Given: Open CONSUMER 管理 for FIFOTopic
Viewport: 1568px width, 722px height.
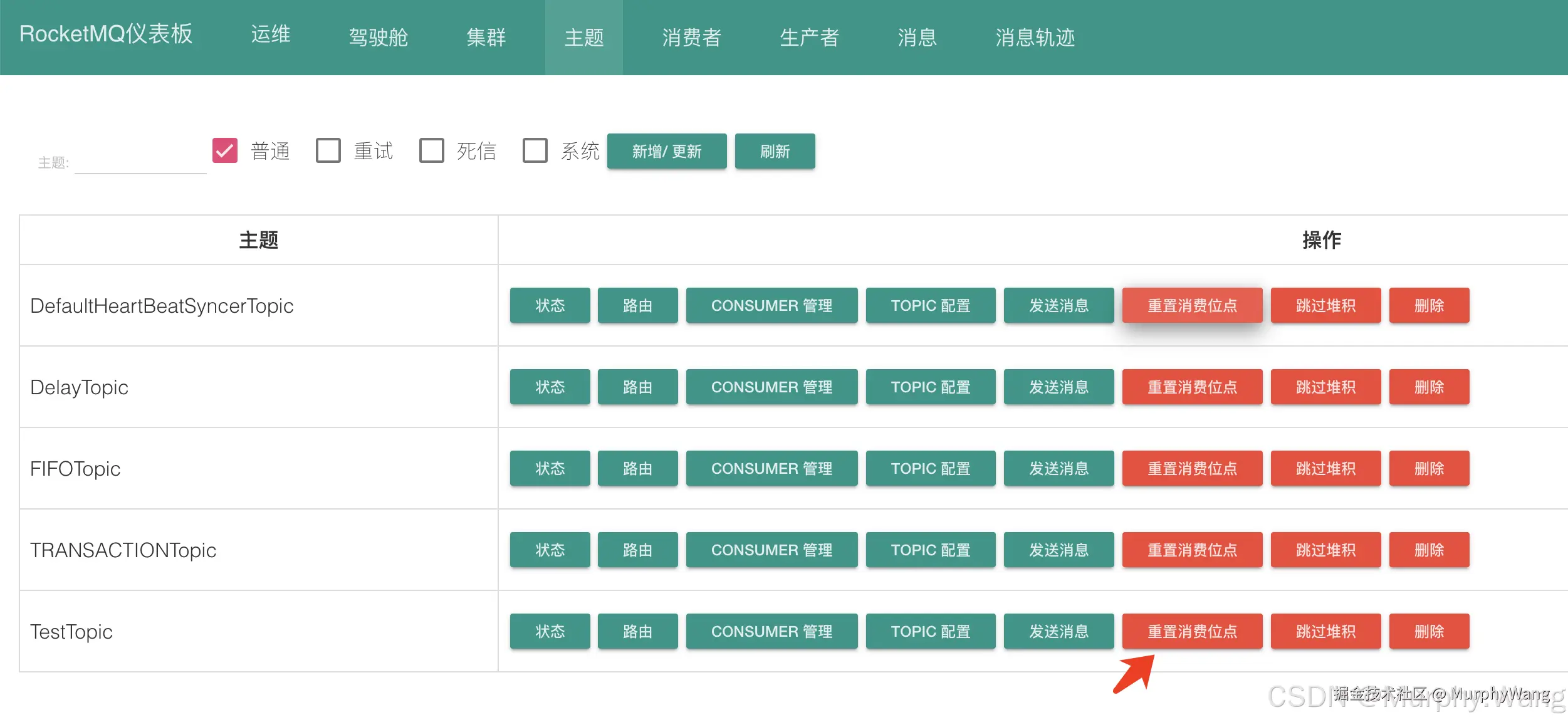Looking at the screenshot, I should click(x=771, y=468).
